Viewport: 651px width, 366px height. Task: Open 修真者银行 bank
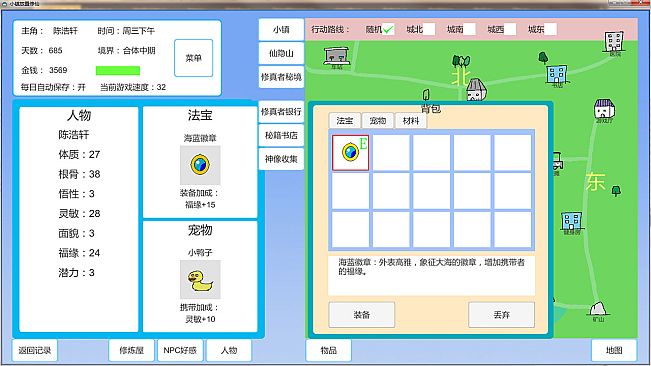[x=281, y=112]
